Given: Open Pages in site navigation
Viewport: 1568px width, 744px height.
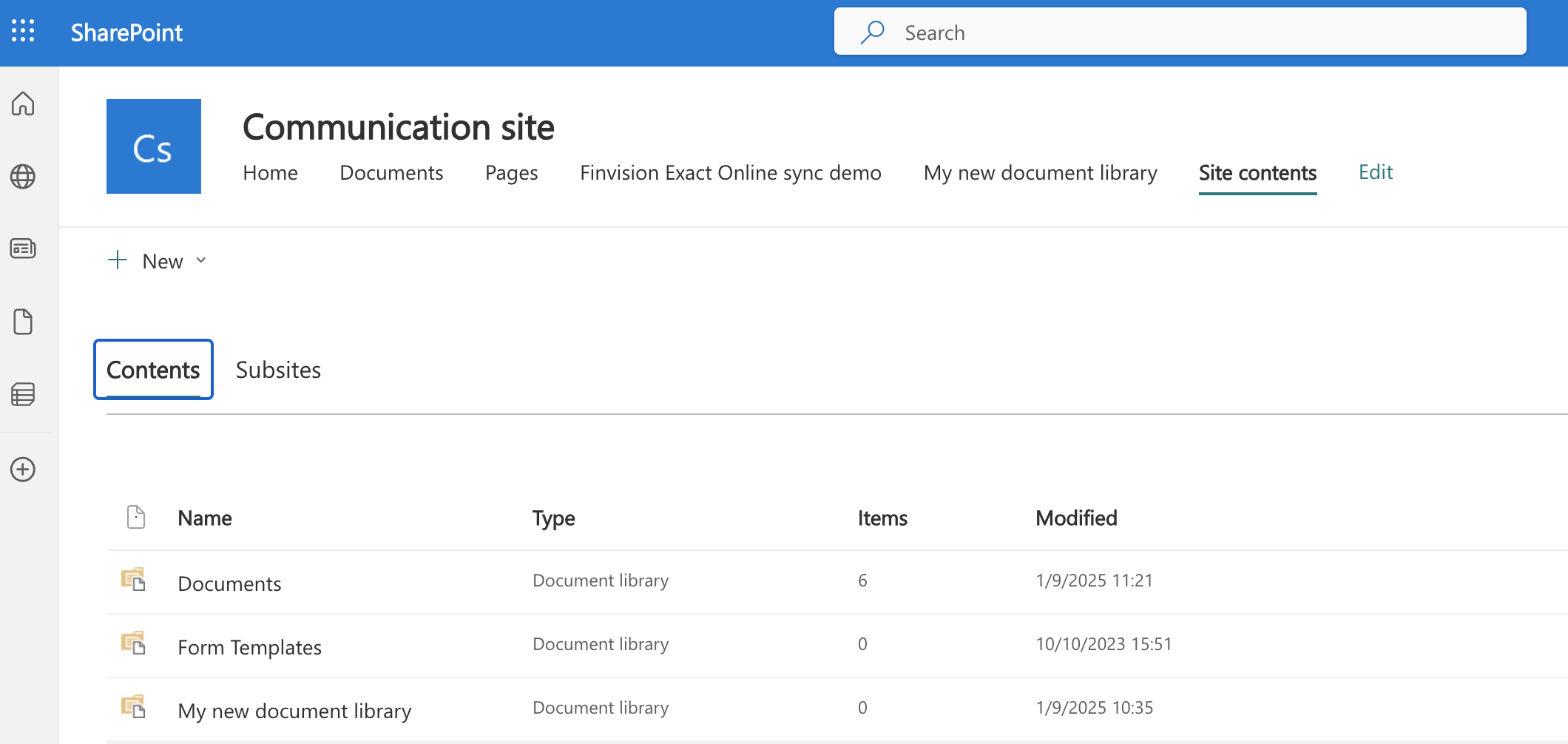Looking at the screenshot, I should [511, 173].
